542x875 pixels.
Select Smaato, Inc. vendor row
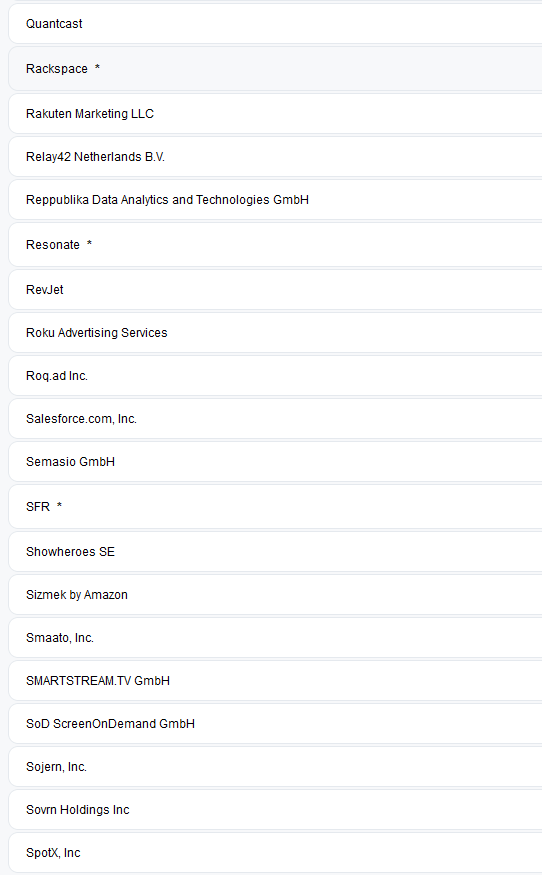[x=276, y=638]
